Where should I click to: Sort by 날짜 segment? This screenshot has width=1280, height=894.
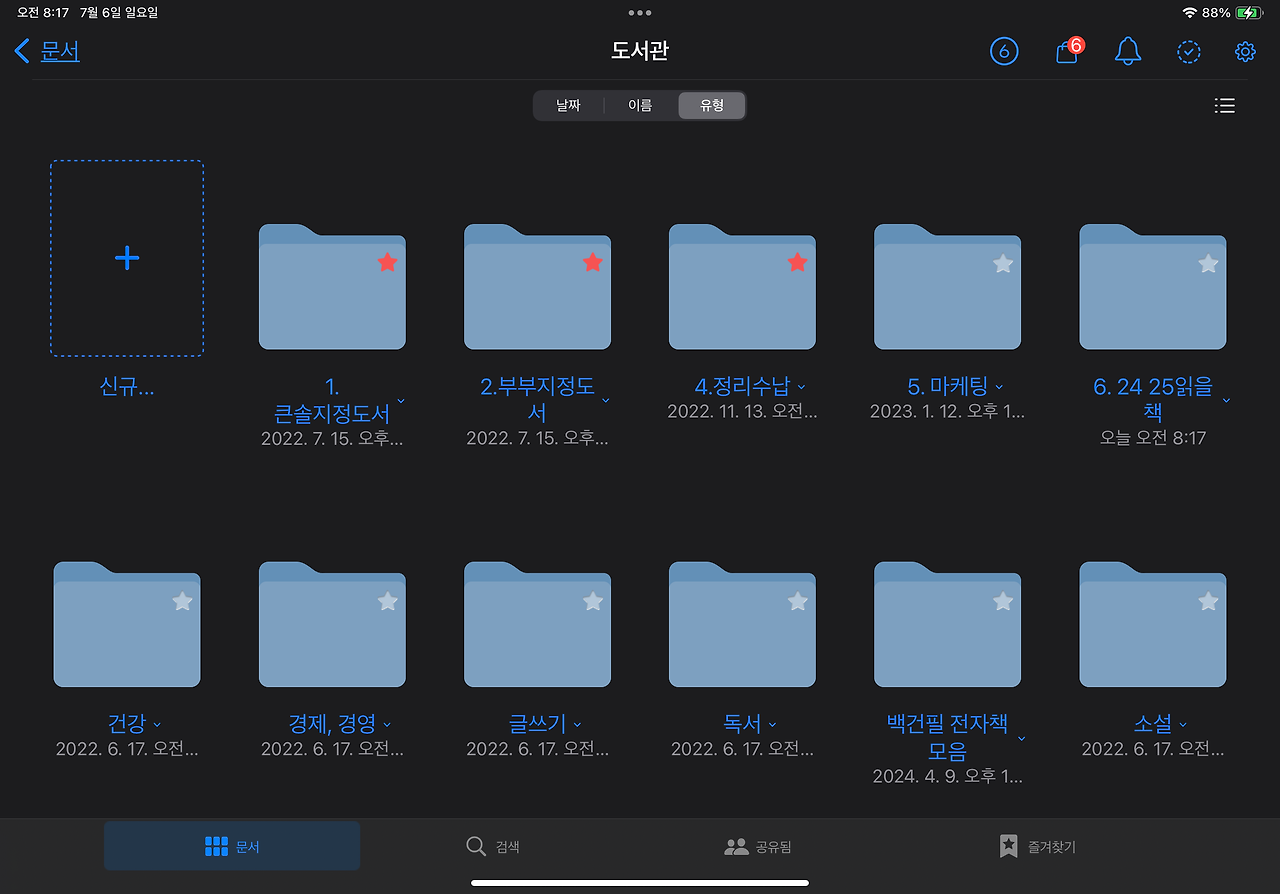(x=568, y=105)
